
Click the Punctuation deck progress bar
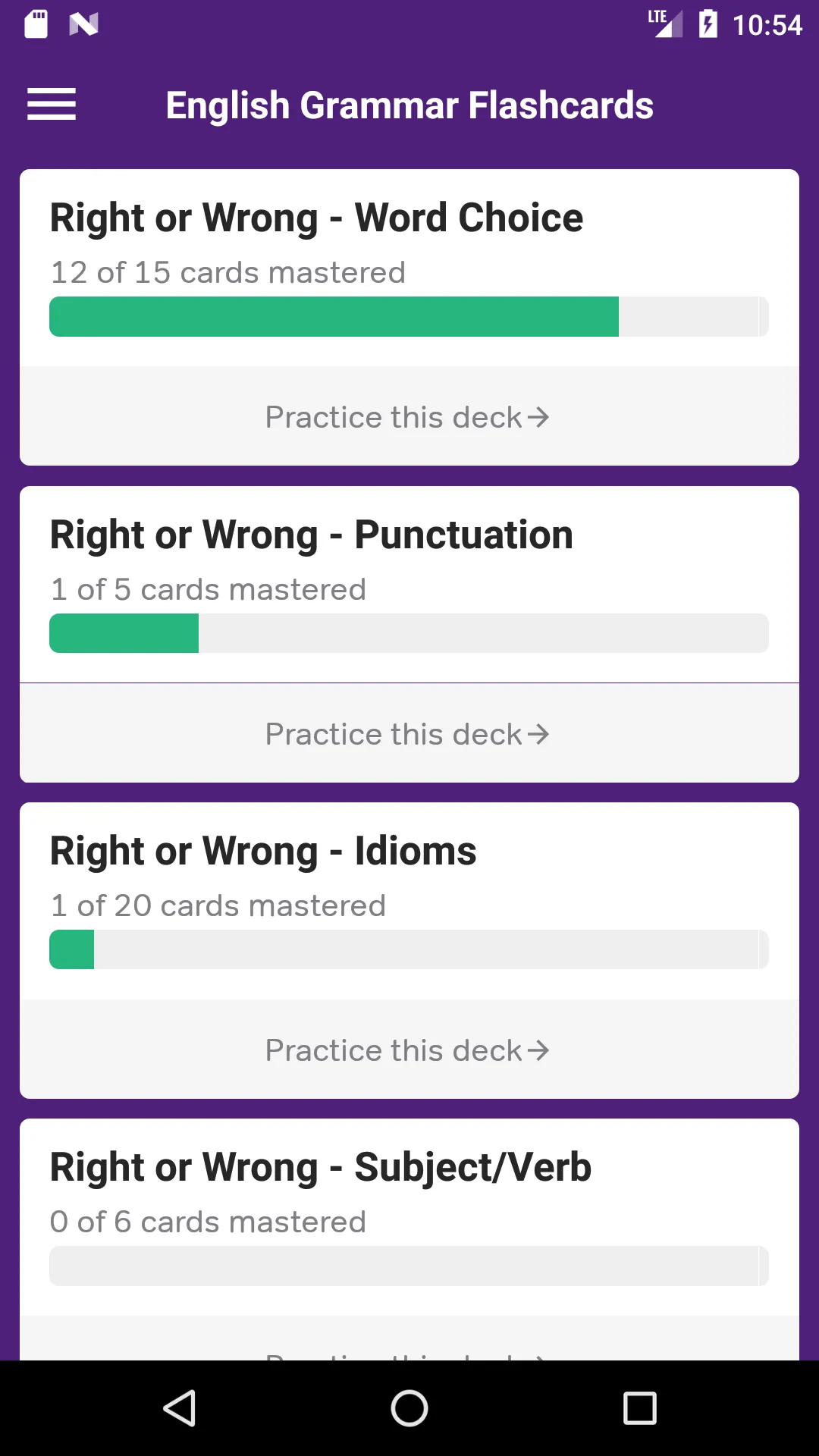click(409, 633)
